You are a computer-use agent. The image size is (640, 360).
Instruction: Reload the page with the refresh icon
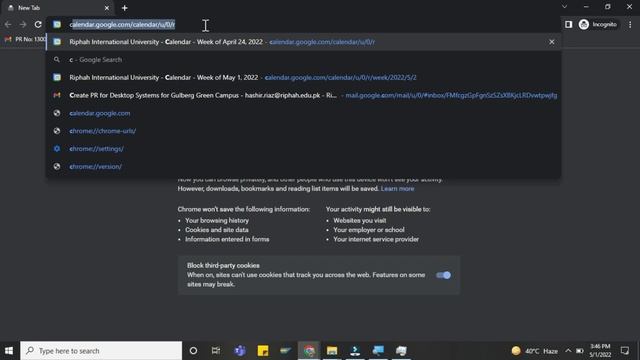(x=38, y=24)
